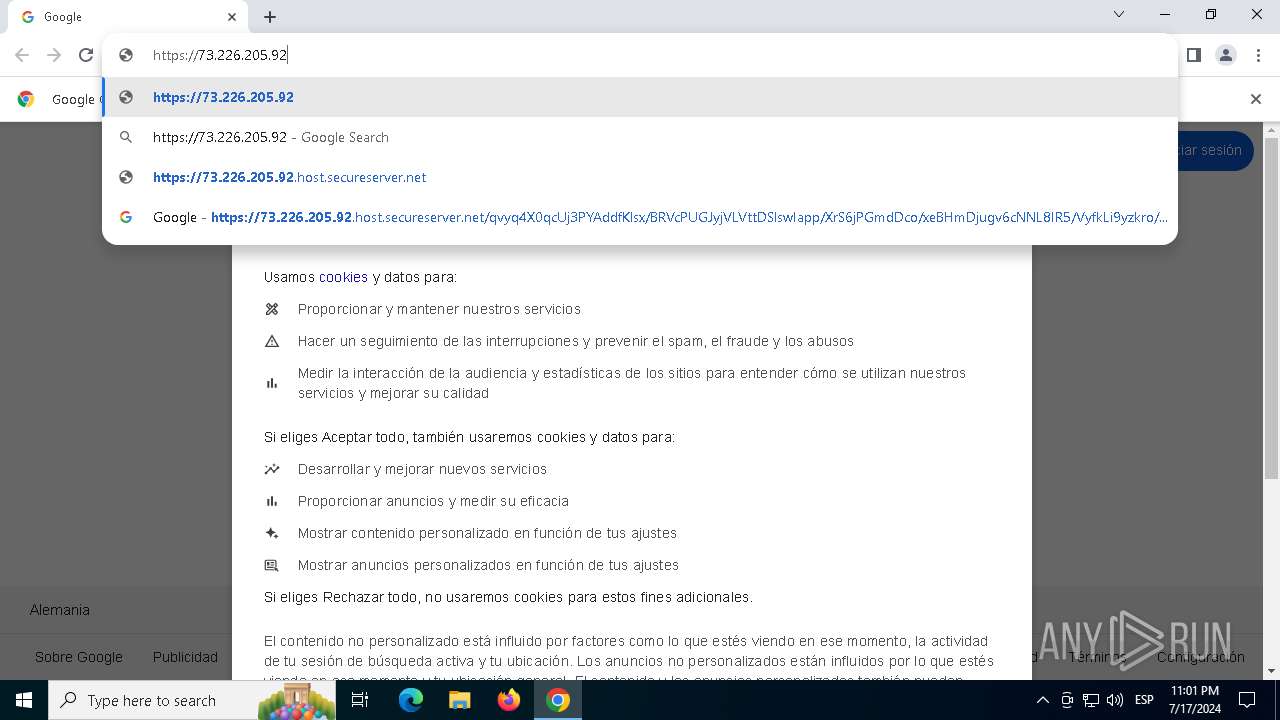Open the tab search chevron
This screenshot has width=1280, height=720.
pyautogui.click(x=1119, y=14)
